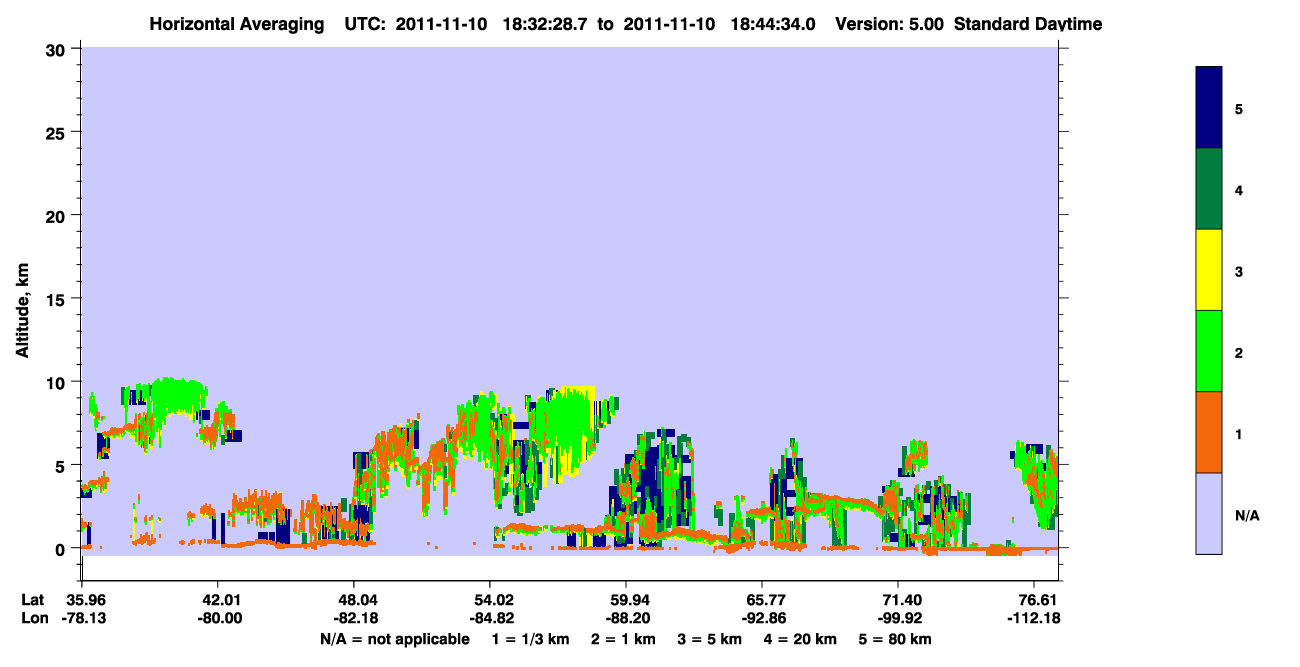Click the 'Lat' axis row label
This screenshot has width=1300, height=667.
[x=33, y=600]
